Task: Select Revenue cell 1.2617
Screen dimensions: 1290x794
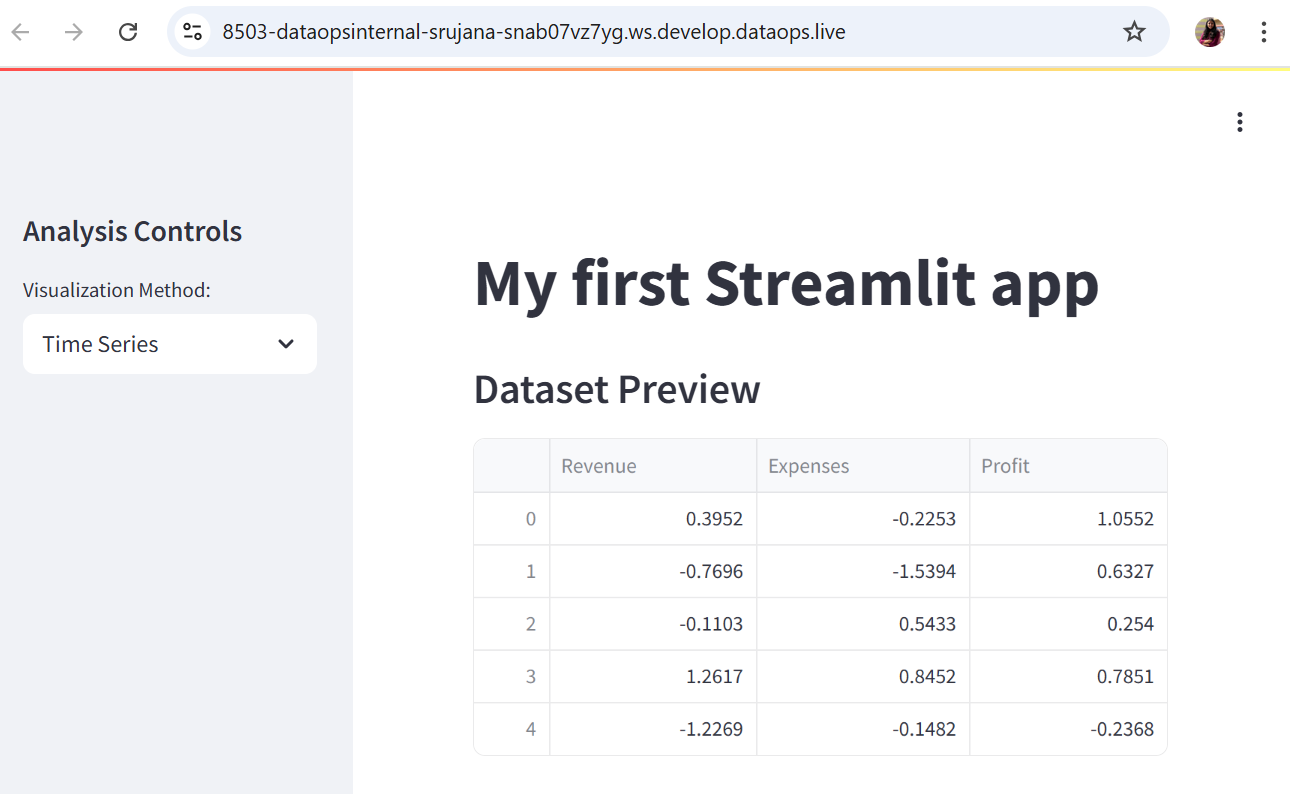Action: click(x=653, y=677)
